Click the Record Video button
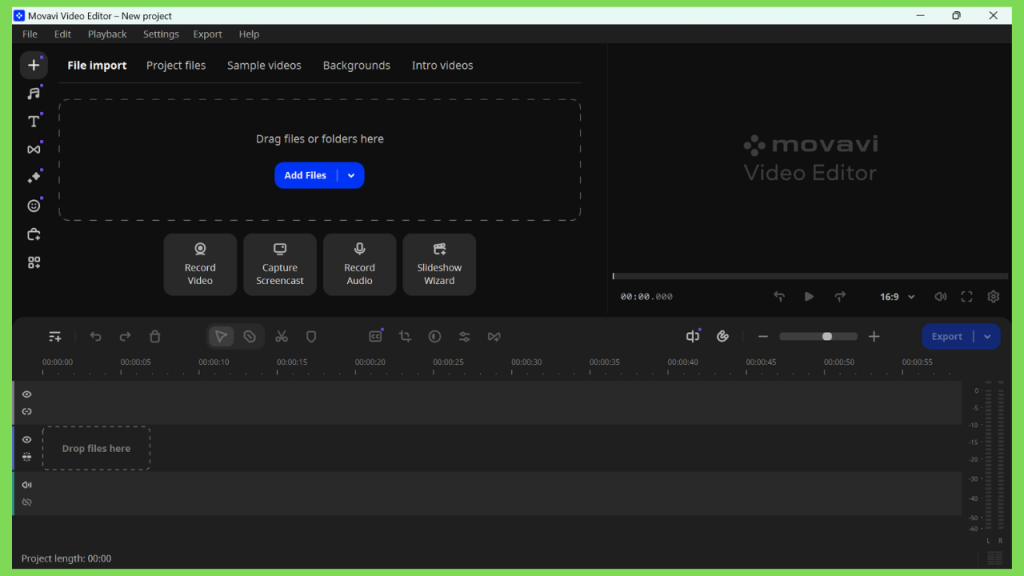The width and height of the screenshot is (1024, 576). 200,264
